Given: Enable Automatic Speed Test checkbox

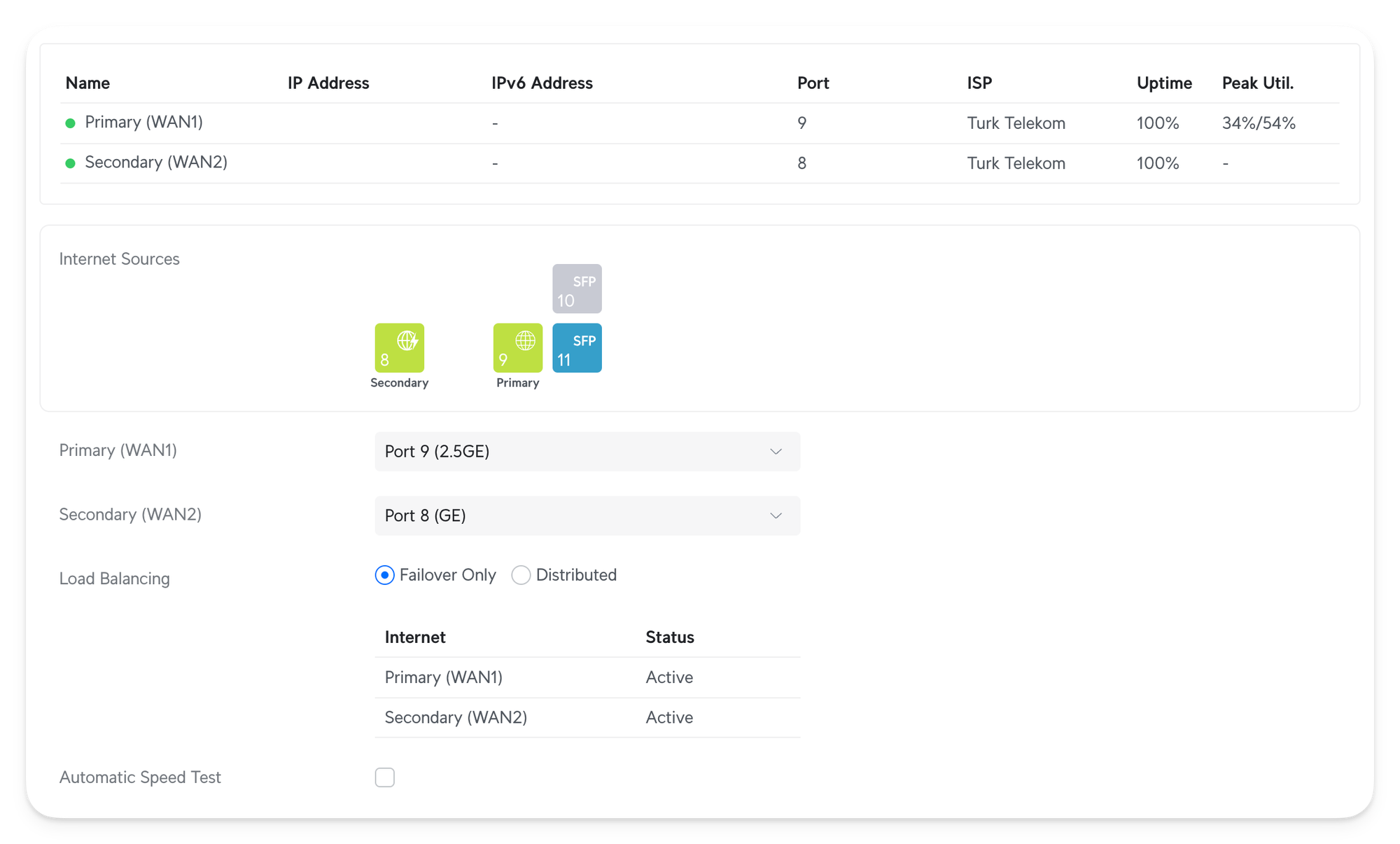Looking at the screenshot, I should pyautogui.click(x=385, y=777).
